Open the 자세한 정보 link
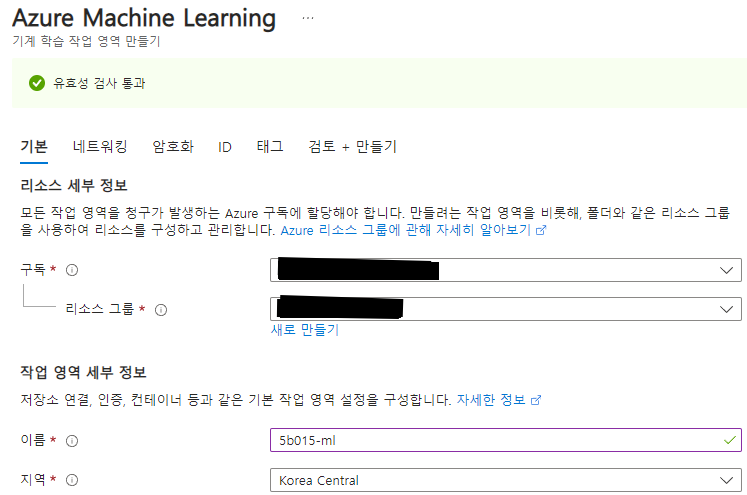 click(491, 400)
